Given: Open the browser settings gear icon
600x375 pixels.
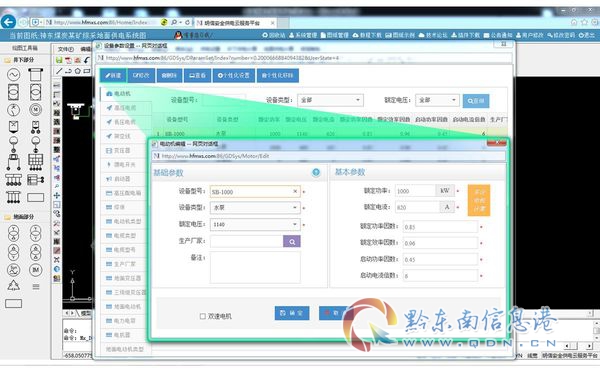Looking at the screenshot, I should (594, 22).
